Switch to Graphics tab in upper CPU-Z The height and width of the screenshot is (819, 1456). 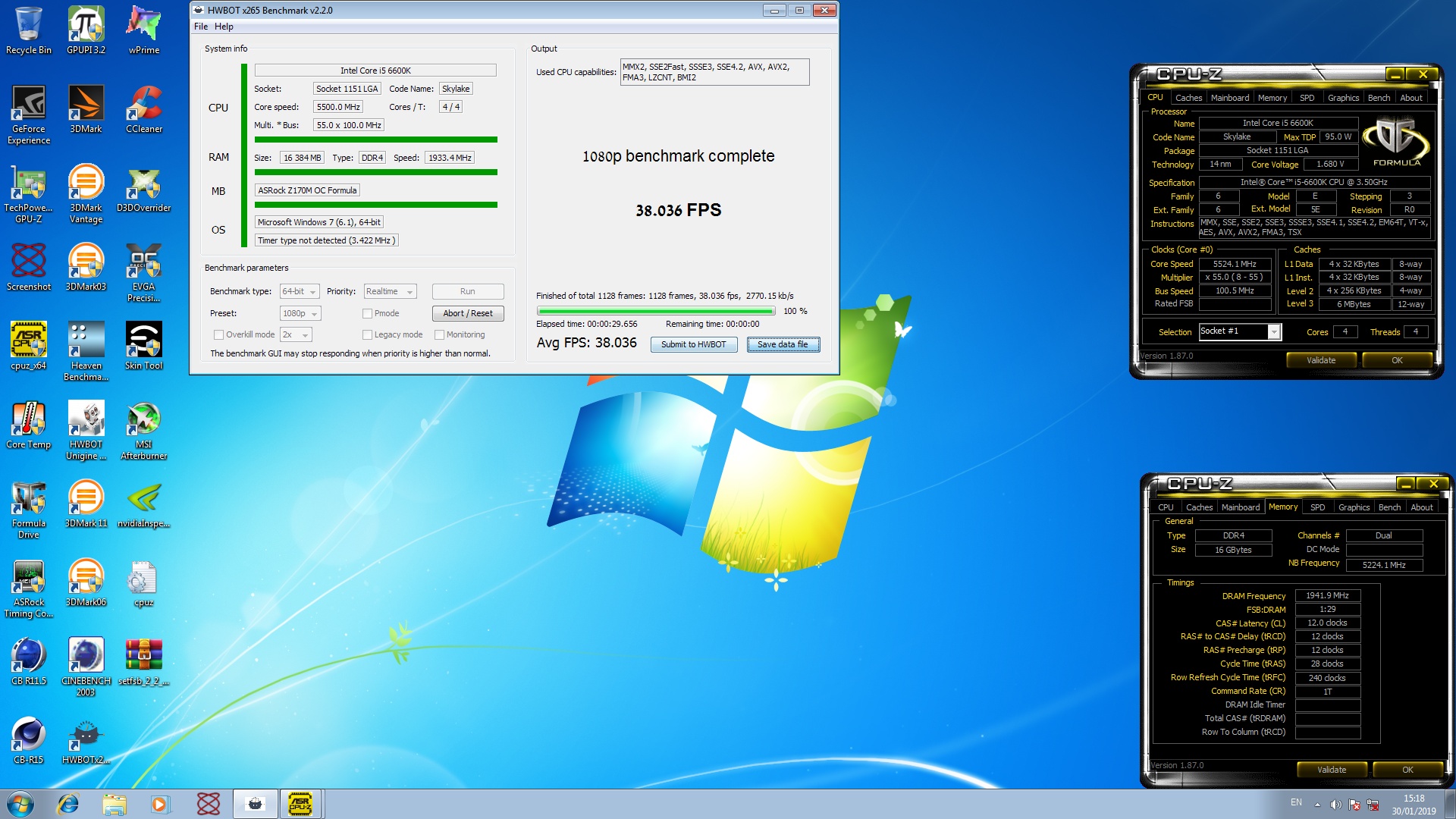click(1343, 98)
